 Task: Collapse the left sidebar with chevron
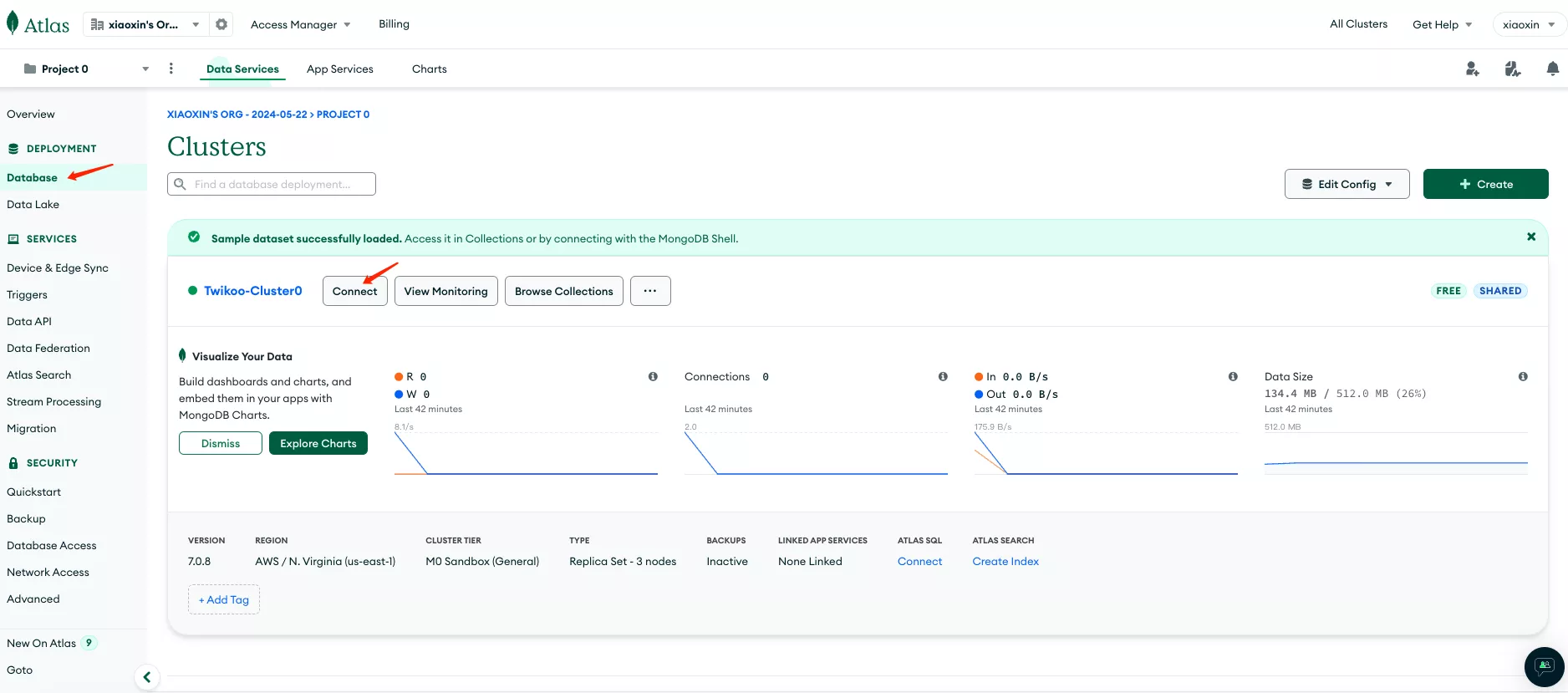point(146,677)
